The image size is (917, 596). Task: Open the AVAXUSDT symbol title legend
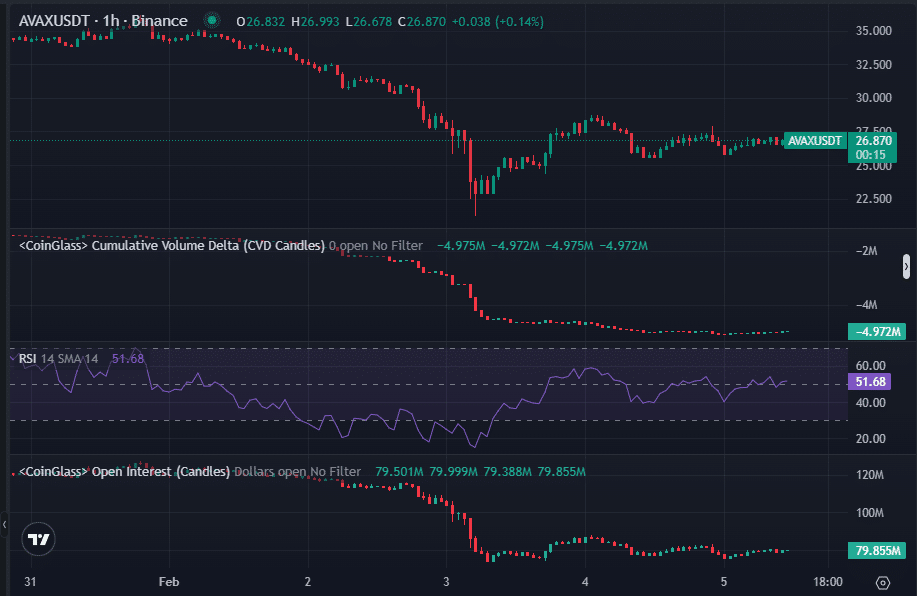click(x=102, y=20)
